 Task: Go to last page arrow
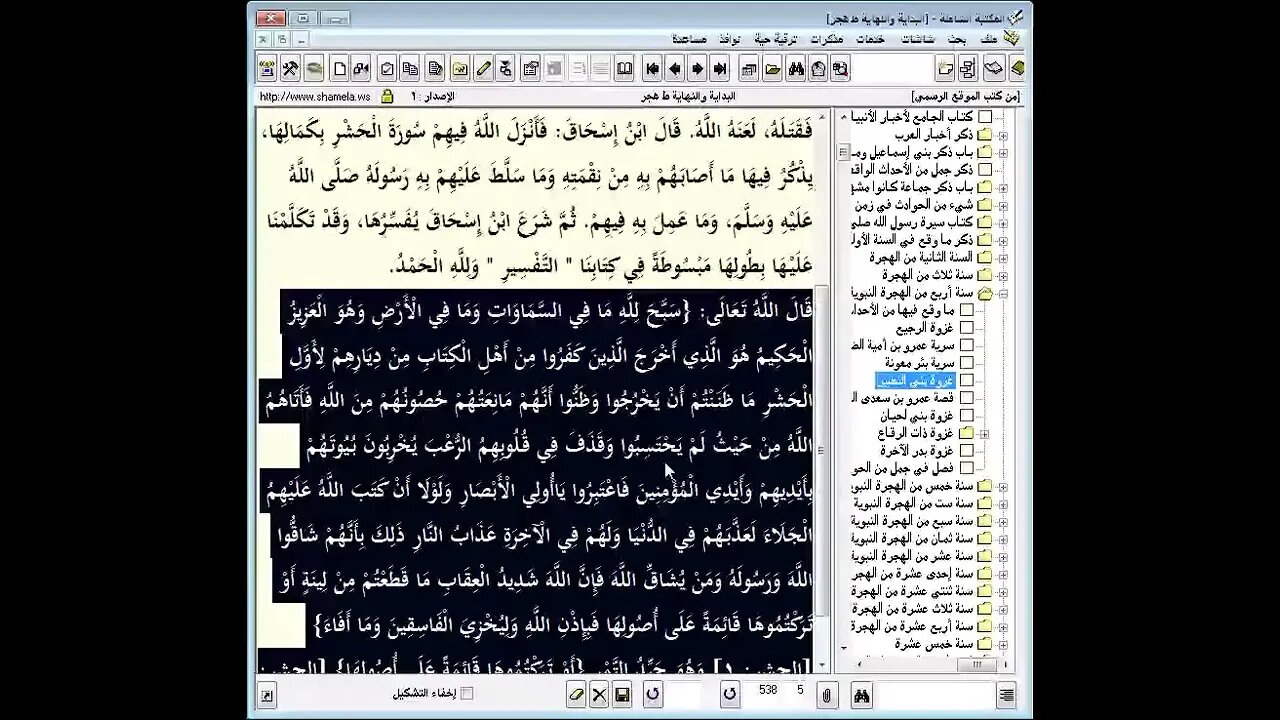click(x=720, y=69)
